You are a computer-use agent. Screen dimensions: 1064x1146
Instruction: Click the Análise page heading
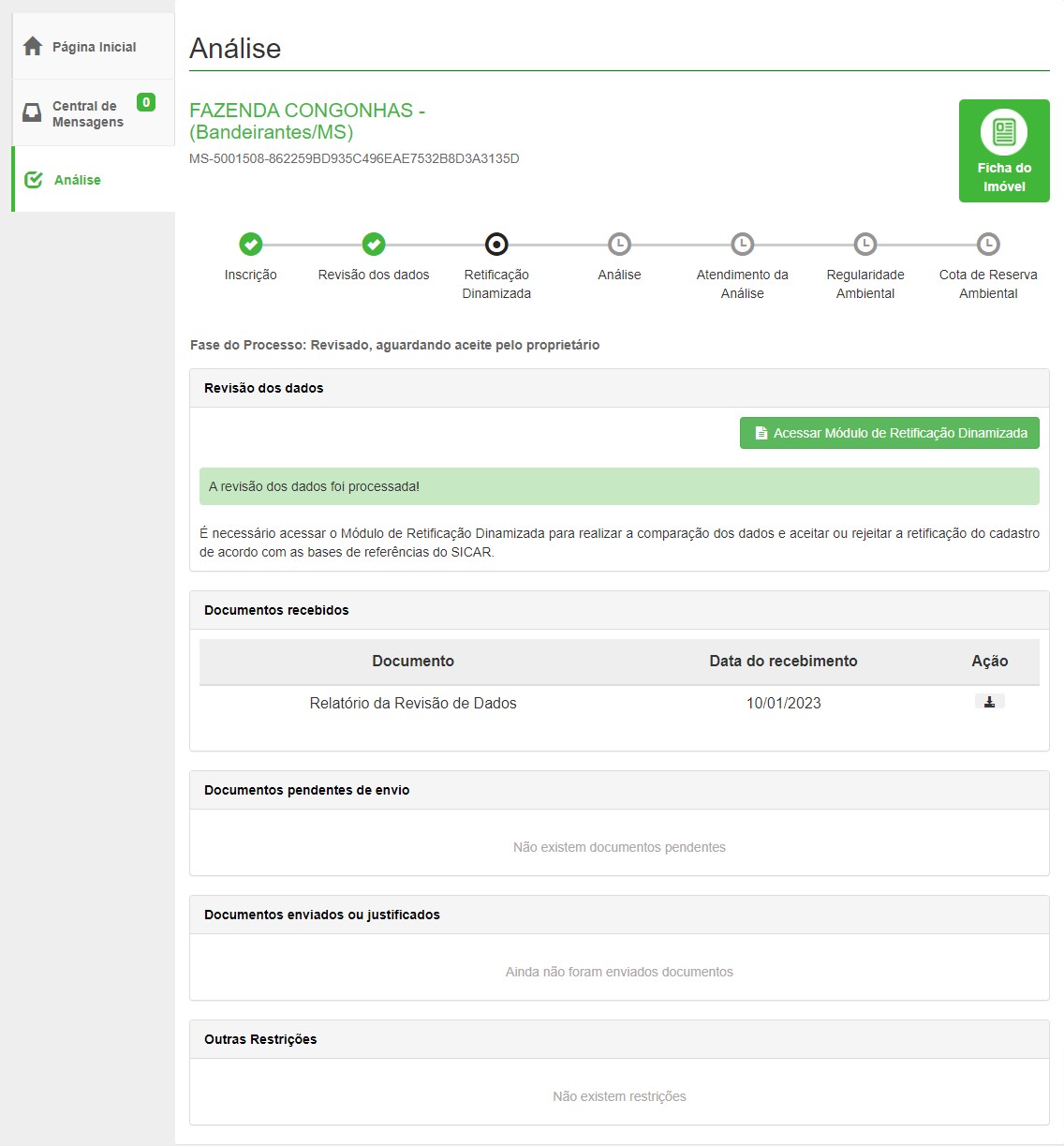[235, 49]
